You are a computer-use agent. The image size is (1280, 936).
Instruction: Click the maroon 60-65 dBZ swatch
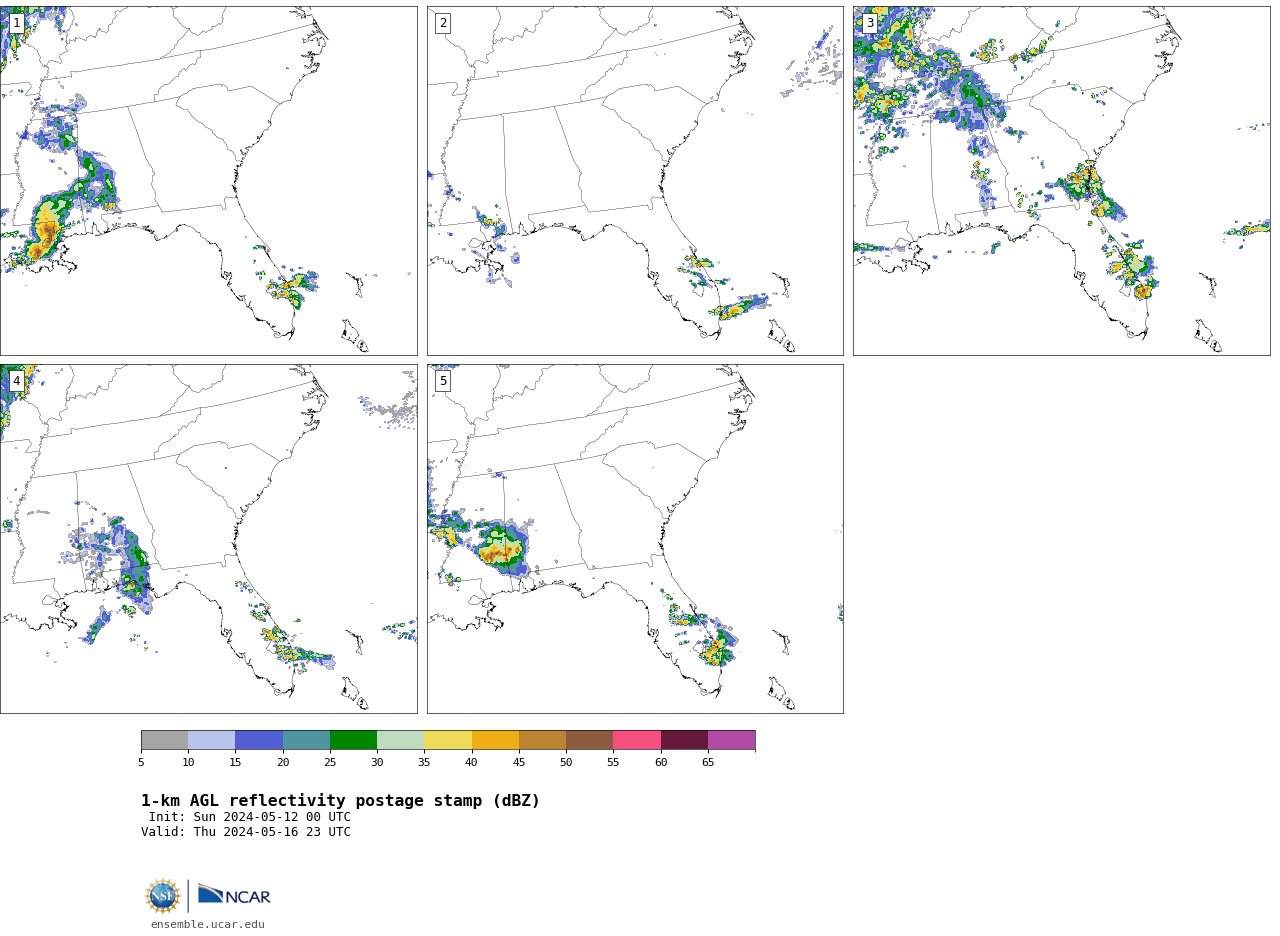(x=684, y=740)
